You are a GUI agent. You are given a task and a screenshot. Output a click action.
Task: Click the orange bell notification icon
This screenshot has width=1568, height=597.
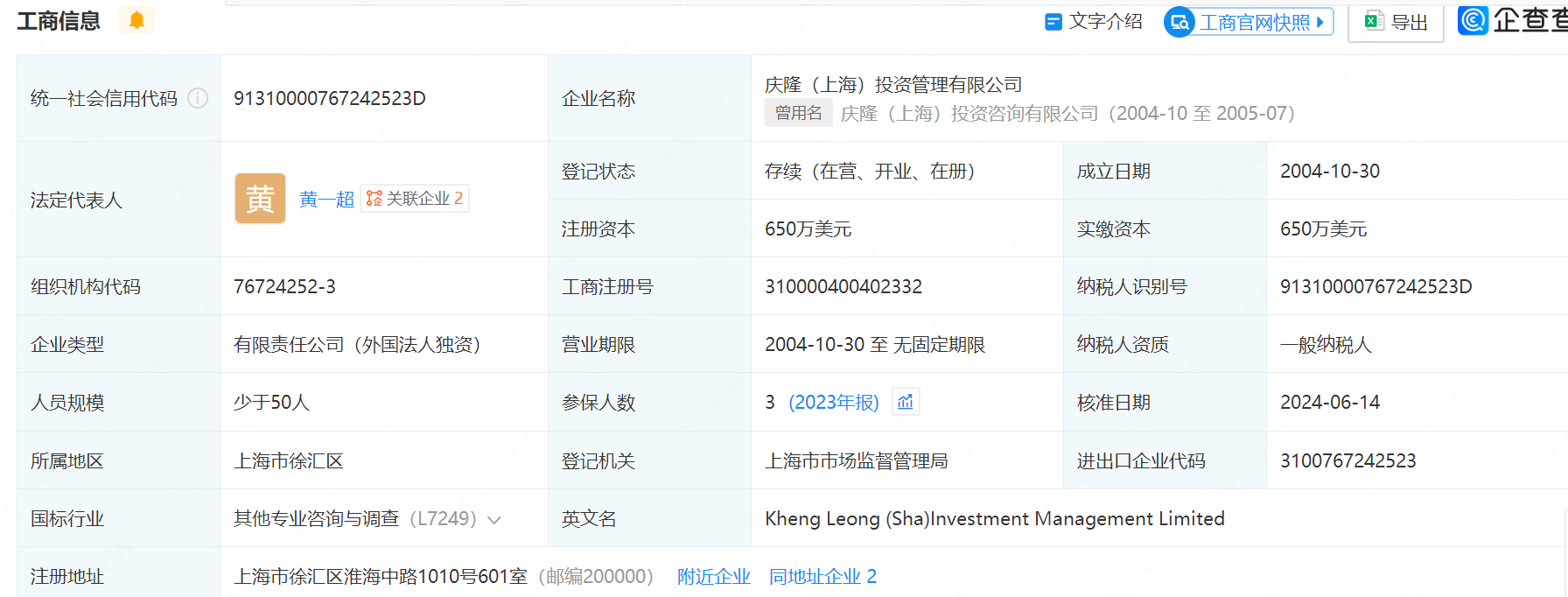coord(136,20)
